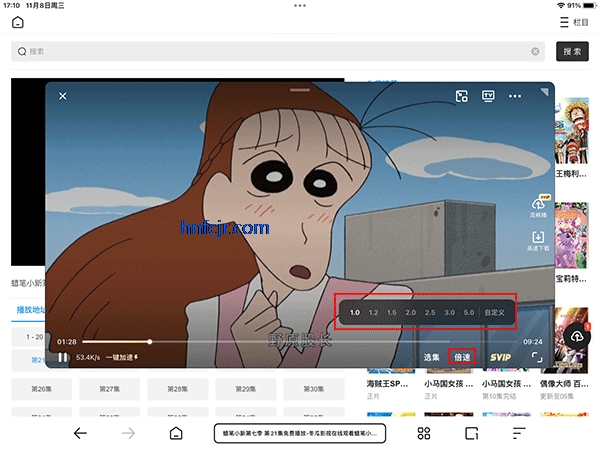Tap the high-speed download icon

(538, 240)
